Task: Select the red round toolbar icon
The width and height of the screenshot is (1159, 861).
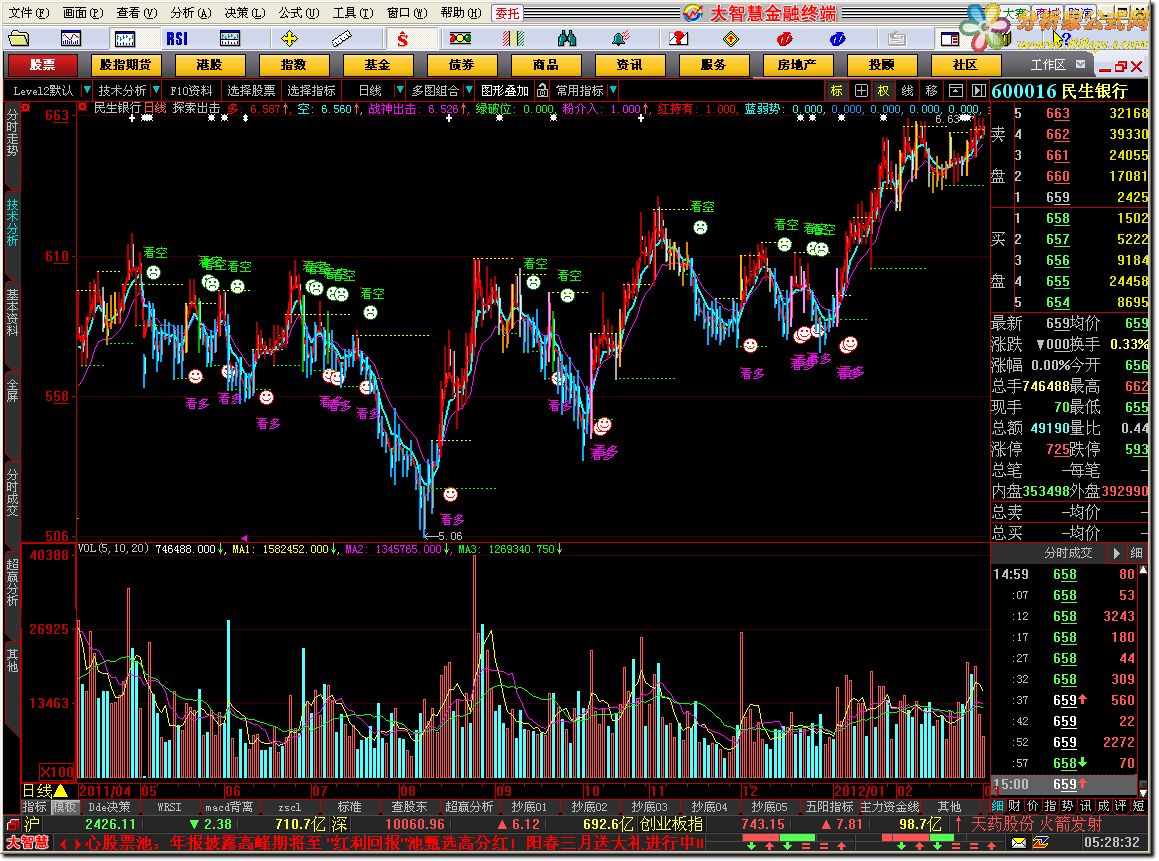Action: click(x=784, y=38)
